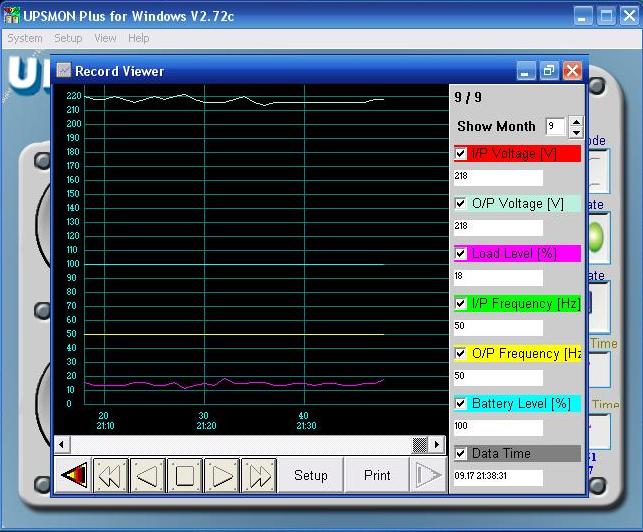The height and width of the screenshot is (532, 643).
Task: Decrease Show Month with the down arrow
Action: coord(575,132)
